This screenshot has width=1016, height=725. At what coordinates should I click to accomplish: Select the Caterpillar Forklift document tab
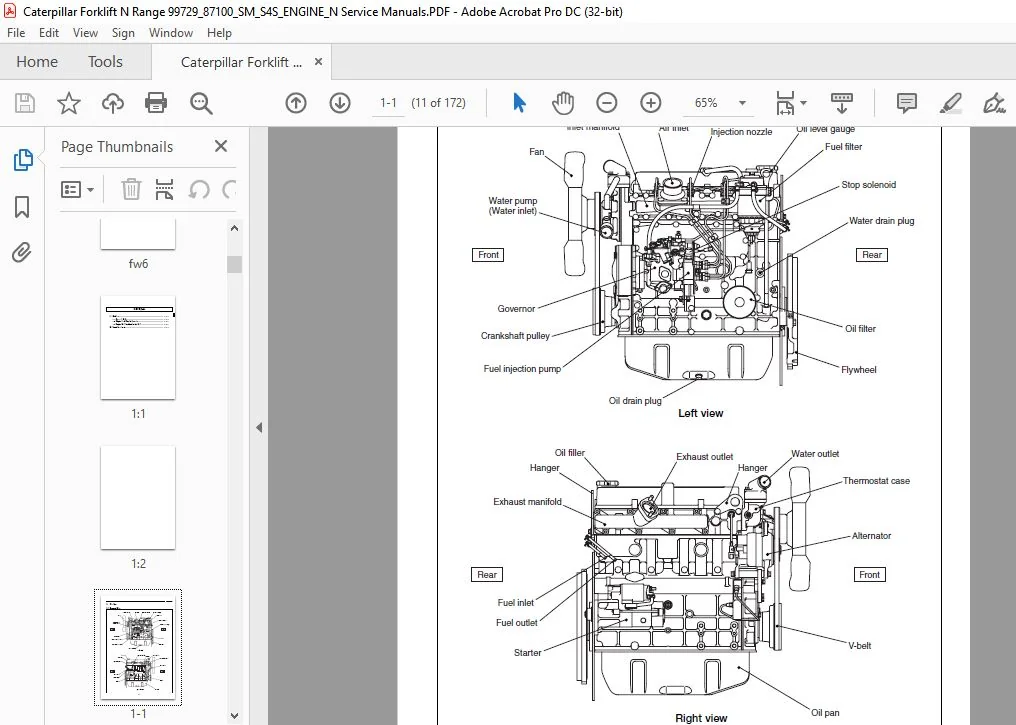(x=240, y=62)
